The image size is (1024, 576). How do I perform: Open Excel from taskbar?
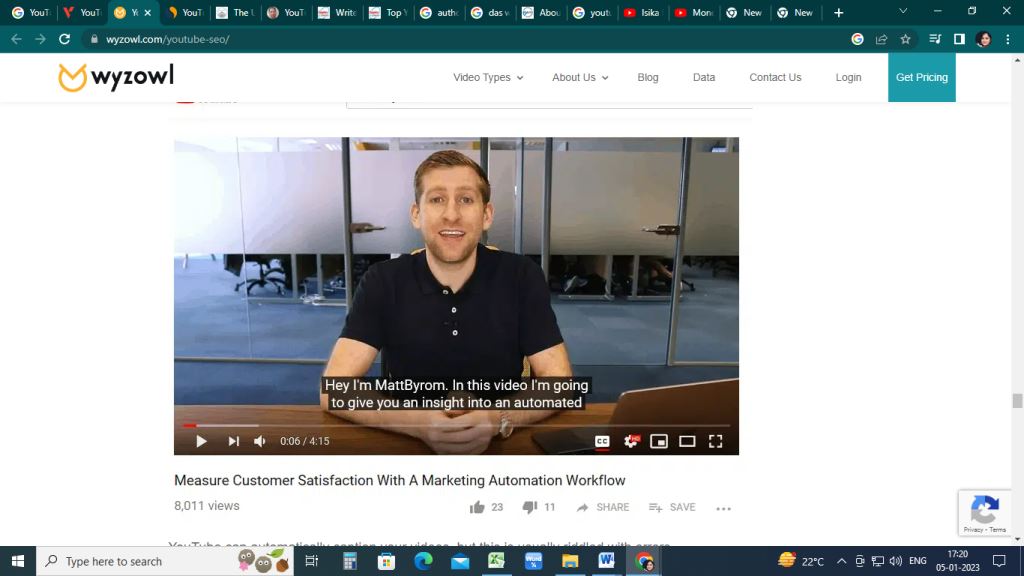[496, 561]
